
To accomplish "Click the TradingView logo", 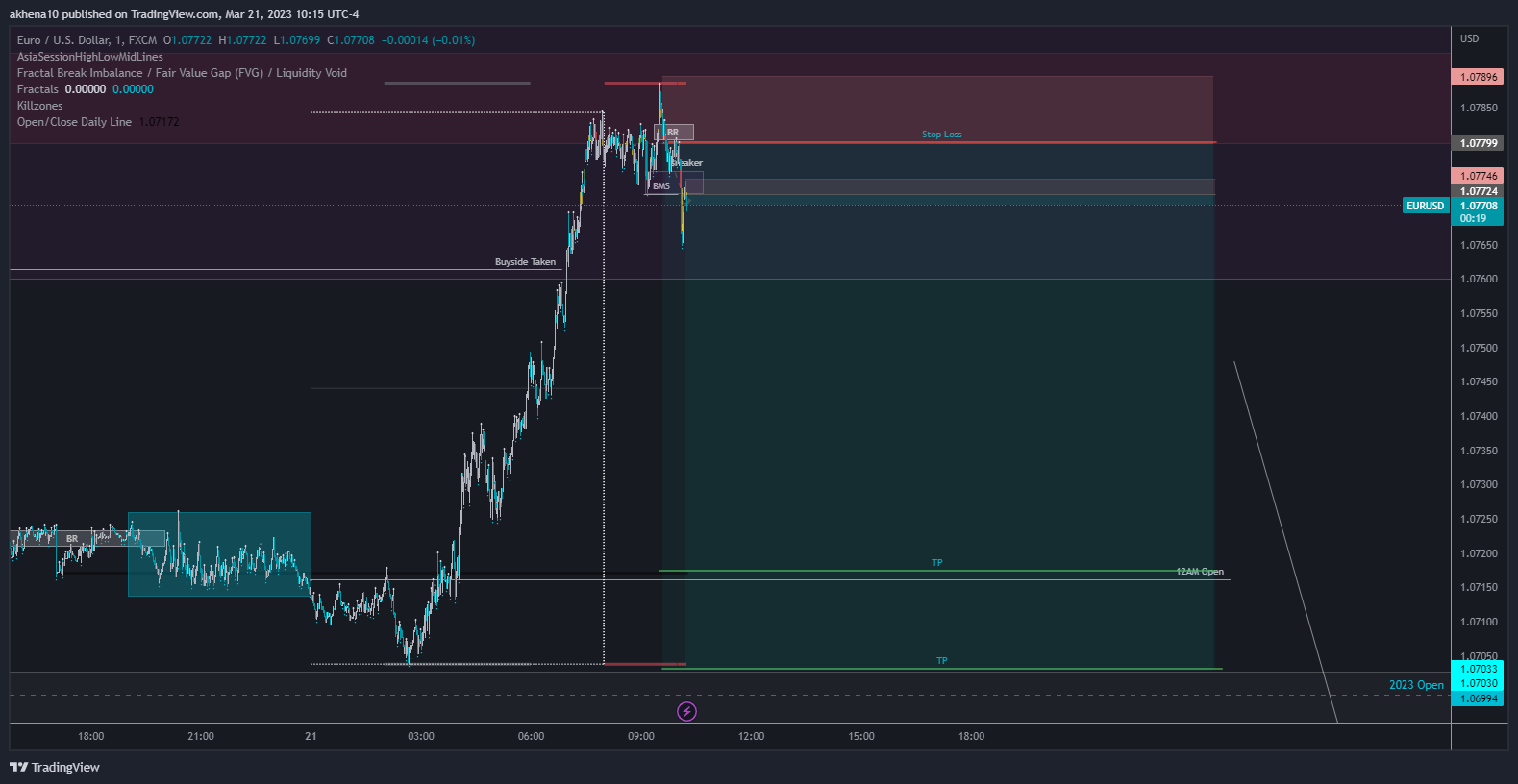I will [x=55, y=767].
